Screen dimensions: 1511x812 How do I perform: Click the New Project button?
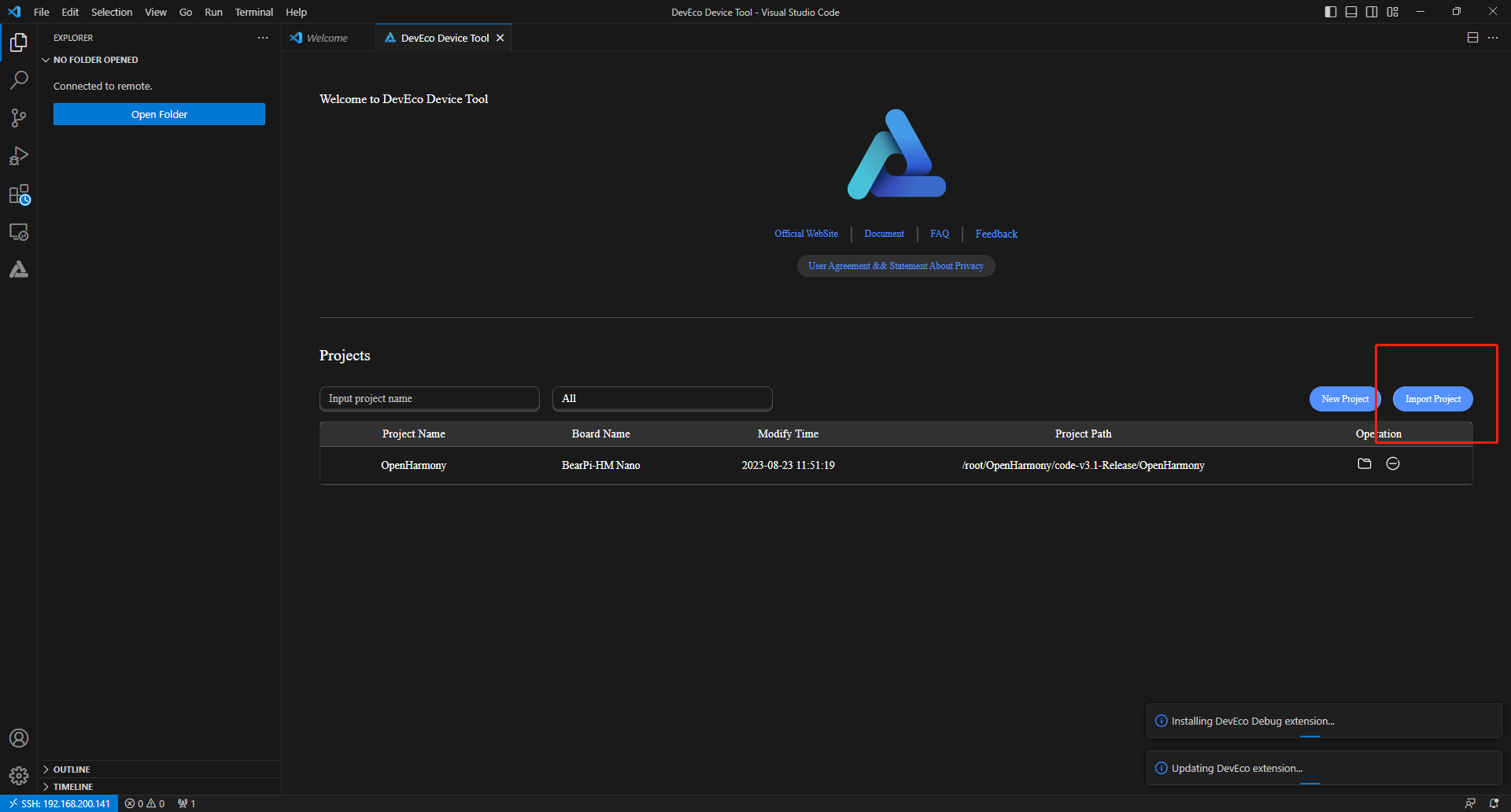click(x=1345, y=399)
